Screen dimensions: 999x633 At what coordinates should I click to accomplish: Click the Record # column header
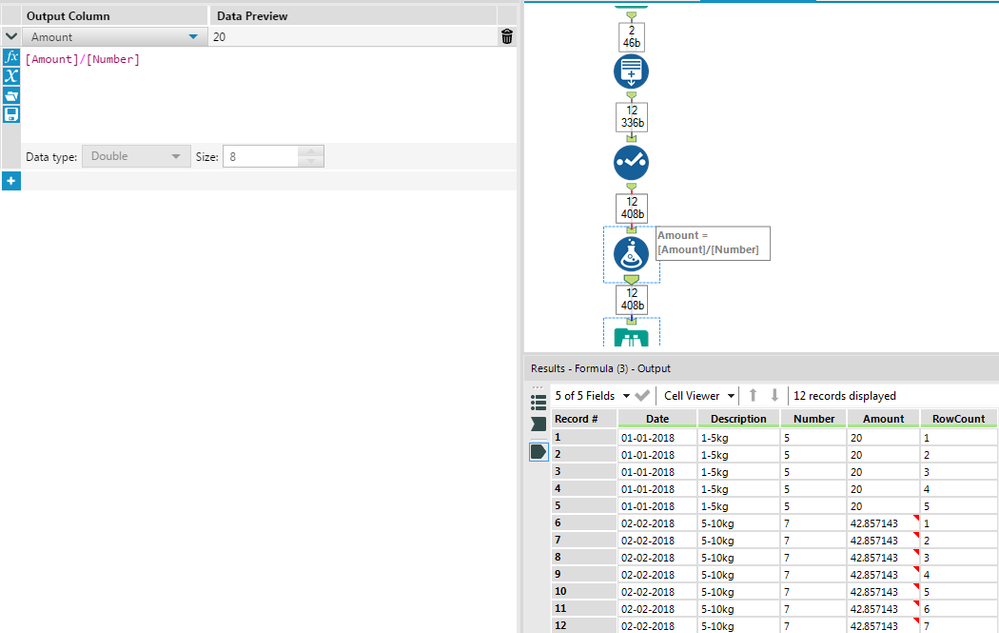tap(584, 418)
